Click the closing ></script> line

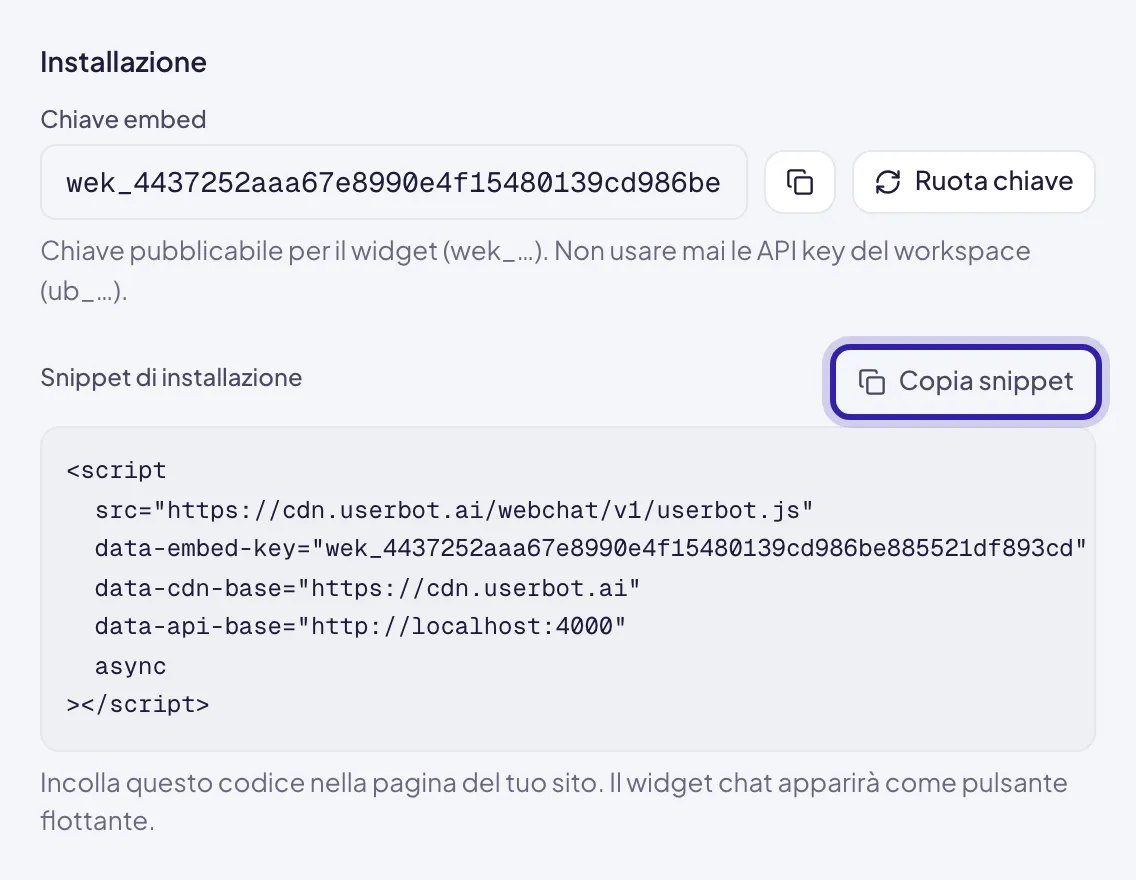tap(138, 704)
